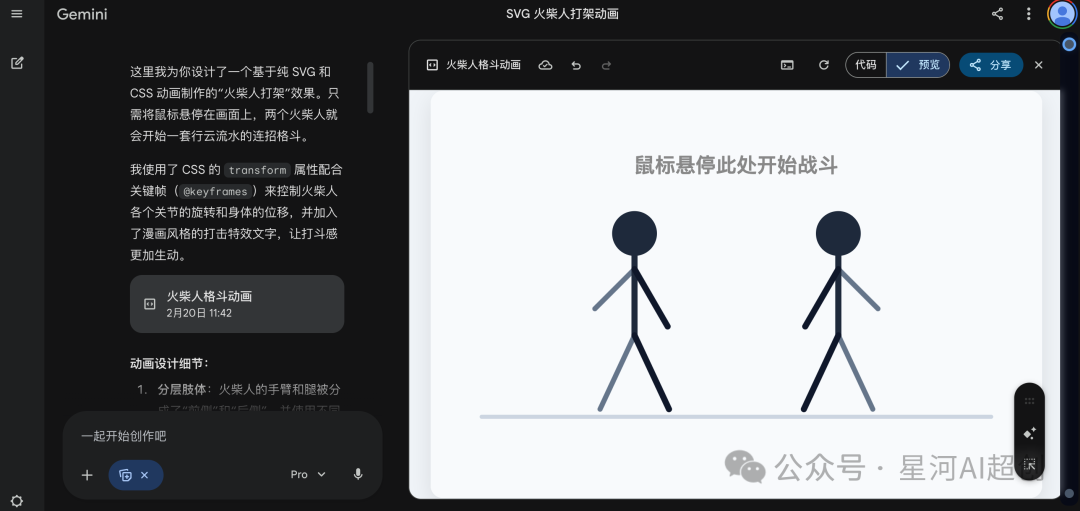This screenshot has width=1080, height=511.
Task: Start a new chat with compose icon
Action: click(16, 63)
